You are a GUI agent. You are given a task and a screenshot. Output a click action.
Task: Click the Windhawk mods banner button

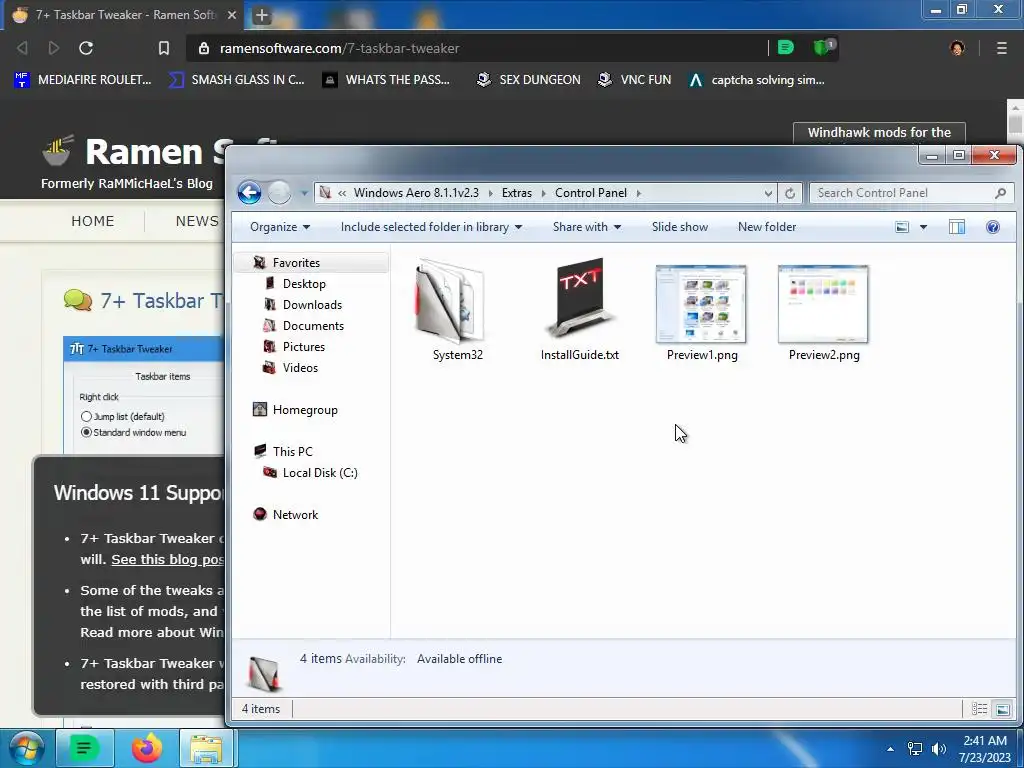879,133
